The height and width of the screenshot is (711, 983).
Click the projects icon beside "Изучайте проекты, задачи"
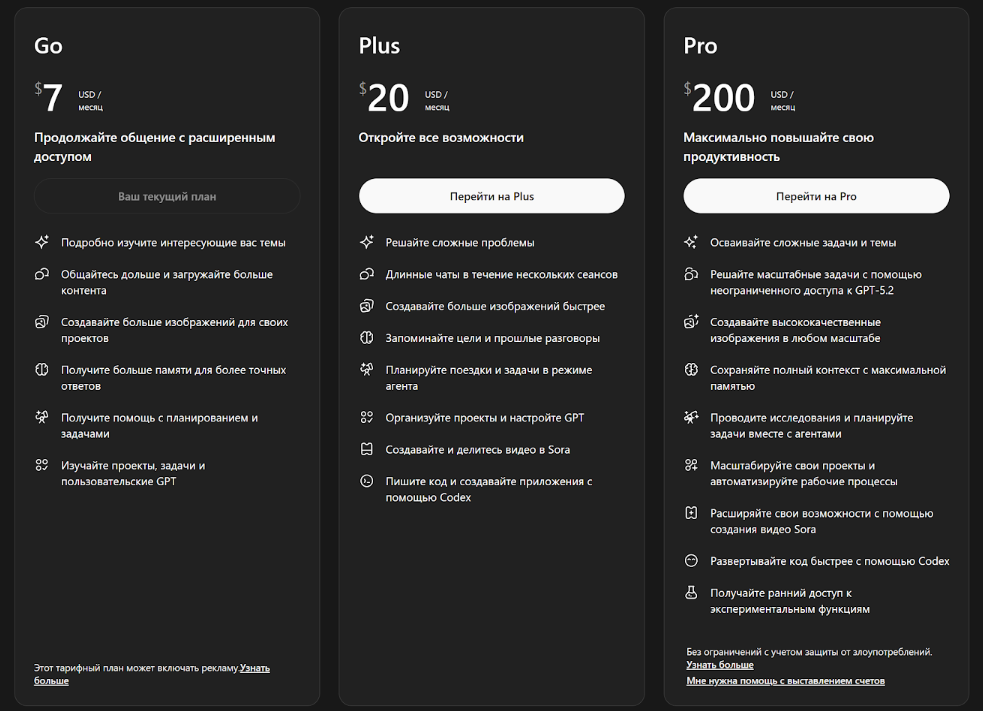(x=42, y=466)
